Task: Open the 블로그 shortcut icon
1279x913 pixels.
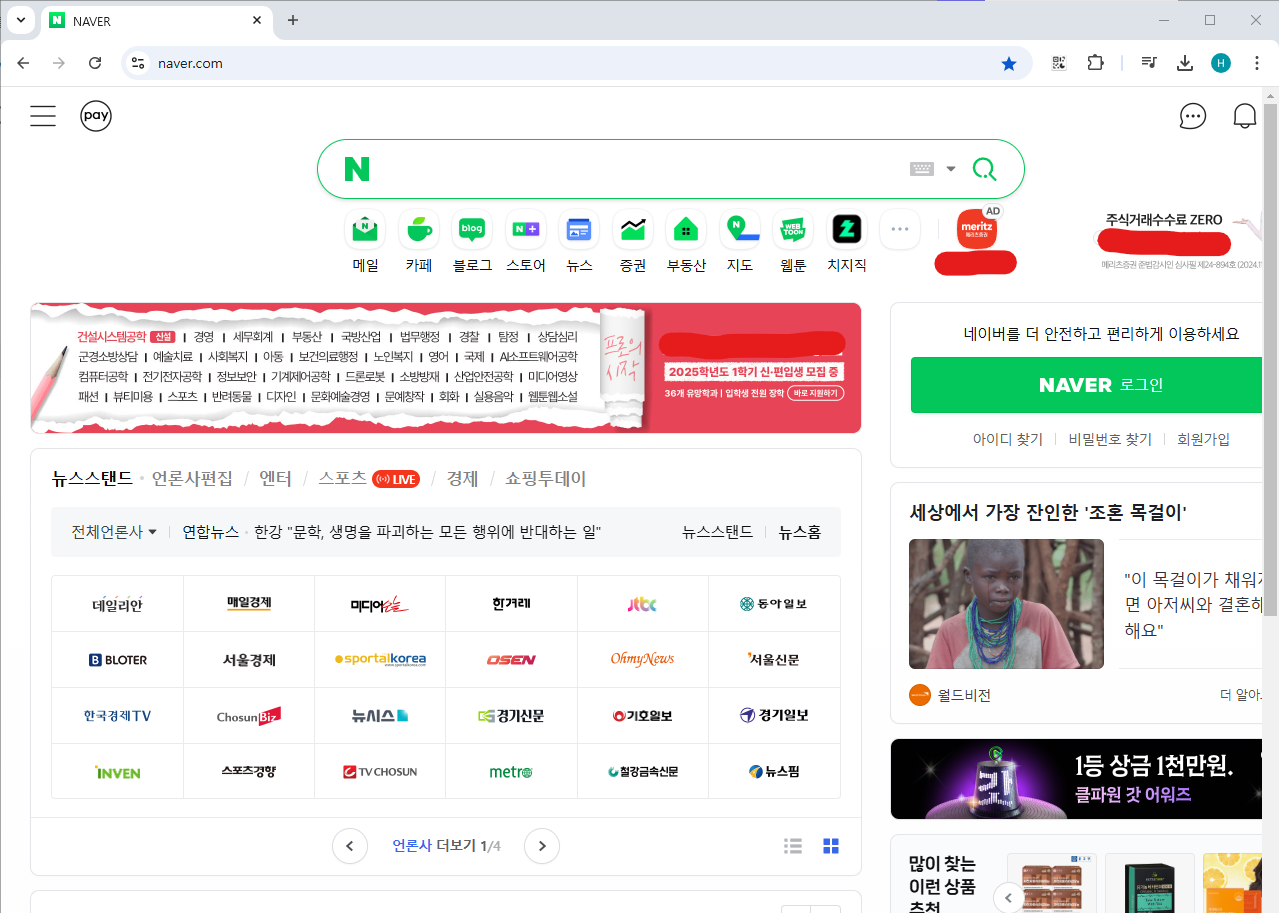Action: (x=472, y=230)
